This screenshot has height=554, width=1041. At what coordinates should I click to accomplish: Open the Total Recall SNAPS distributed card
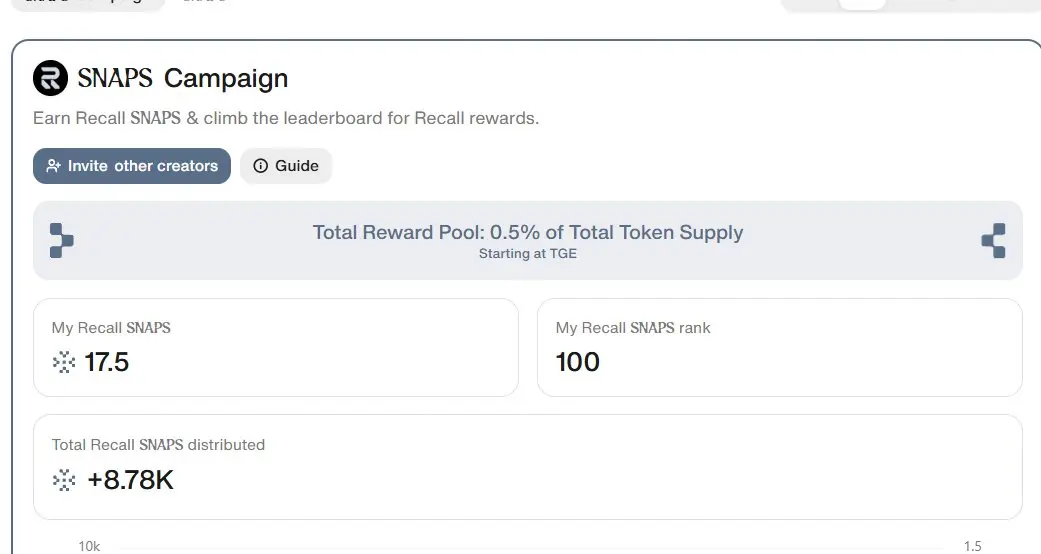click(x=528, y=467)
